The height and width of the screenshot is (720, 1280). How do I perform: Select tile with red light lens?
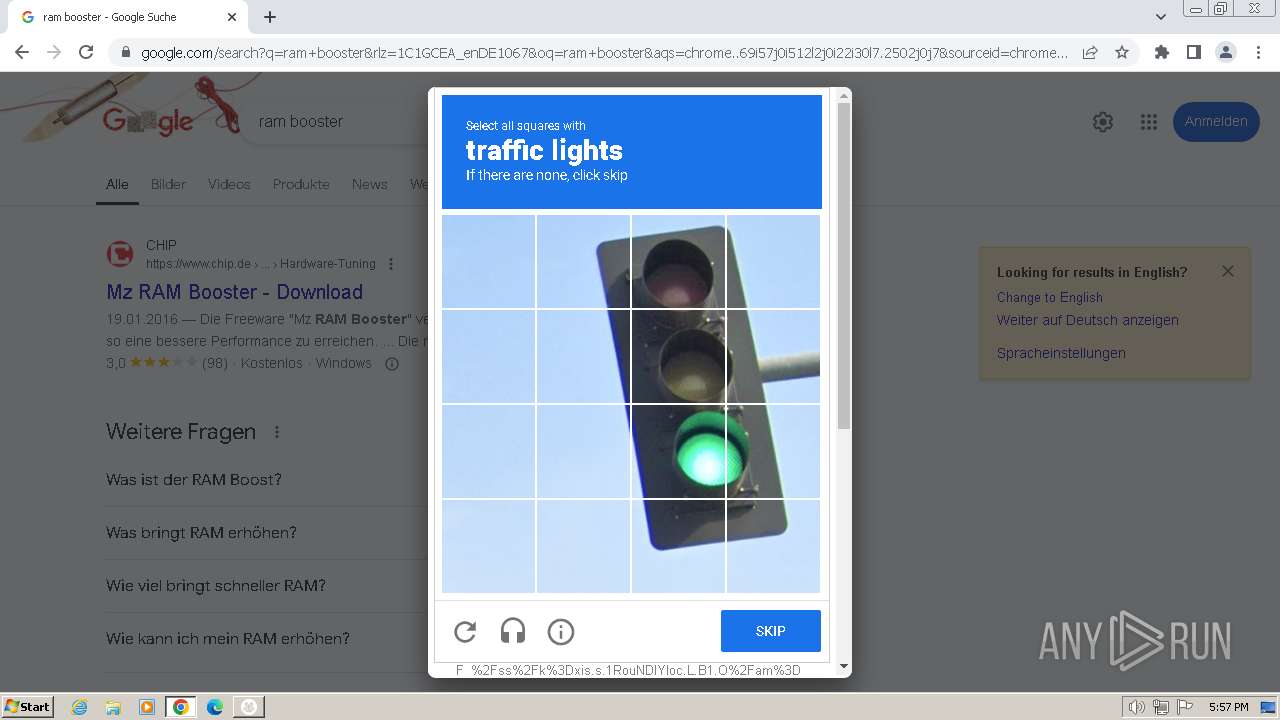[x=678, y=261]
